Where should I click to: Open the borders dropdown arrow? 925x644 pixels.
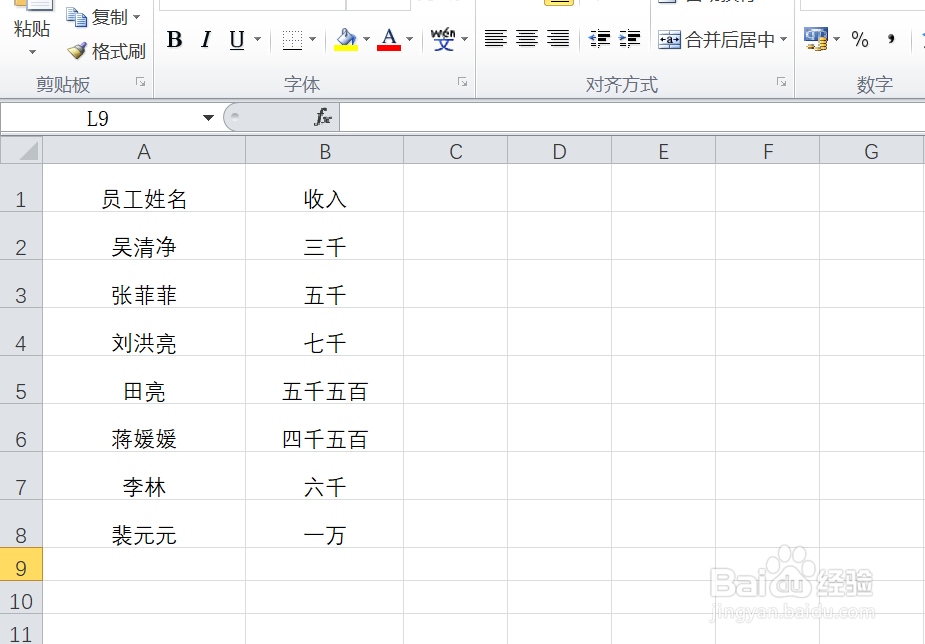310,40
